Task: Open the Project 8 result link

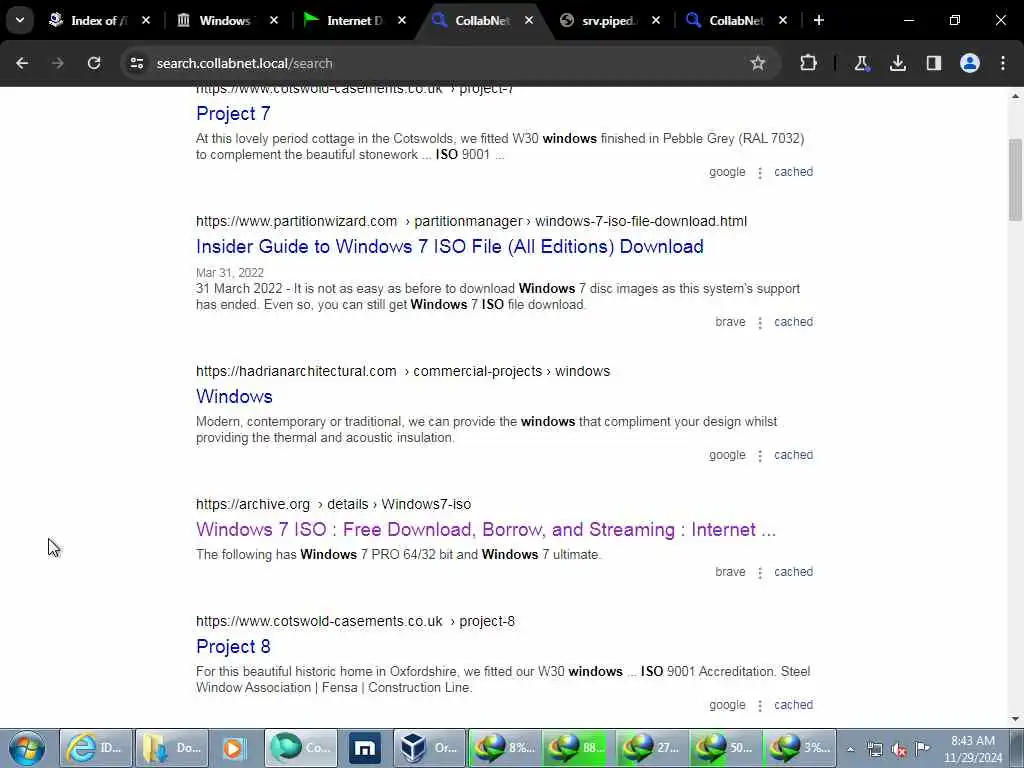Action: click(x=233, y=647)
